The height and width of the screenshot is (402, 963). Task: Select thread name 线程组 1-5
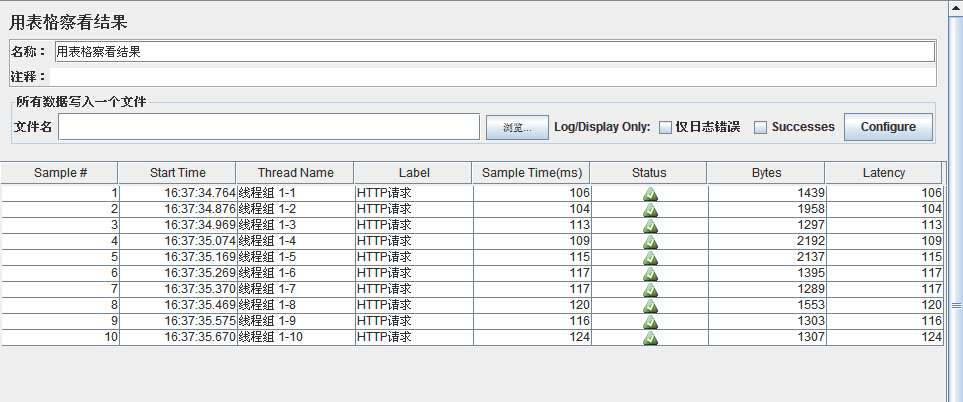(267, 257)
